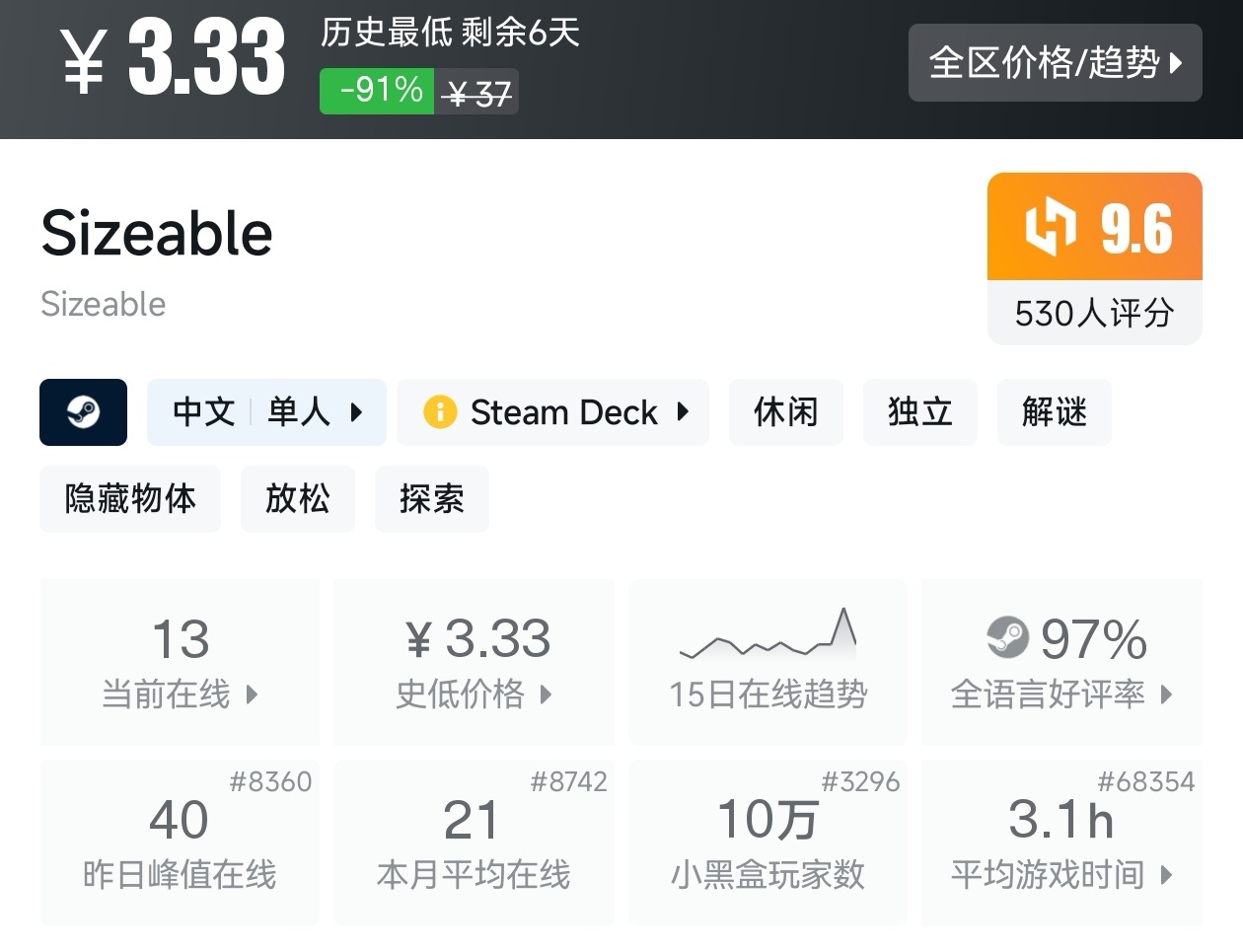Viewport: 1243px width, 952px height.
Task: Click the Steam icon beside the 97% rating
Action: 1007,637
